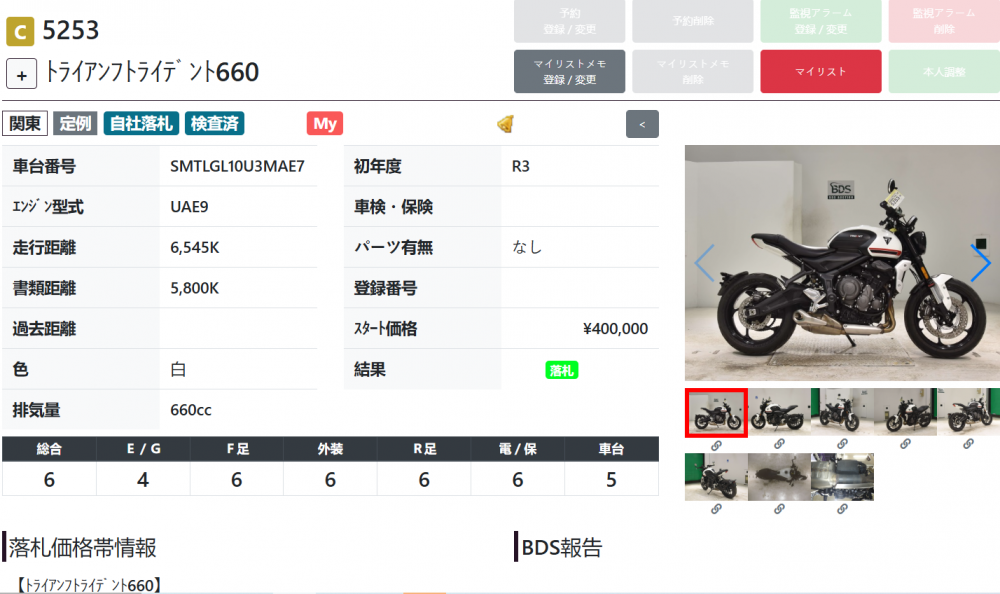Image resolution: width=1000 pixels, height=594 pixels.
Task: Select the 検査済 tag
Action: coord(214,123)
